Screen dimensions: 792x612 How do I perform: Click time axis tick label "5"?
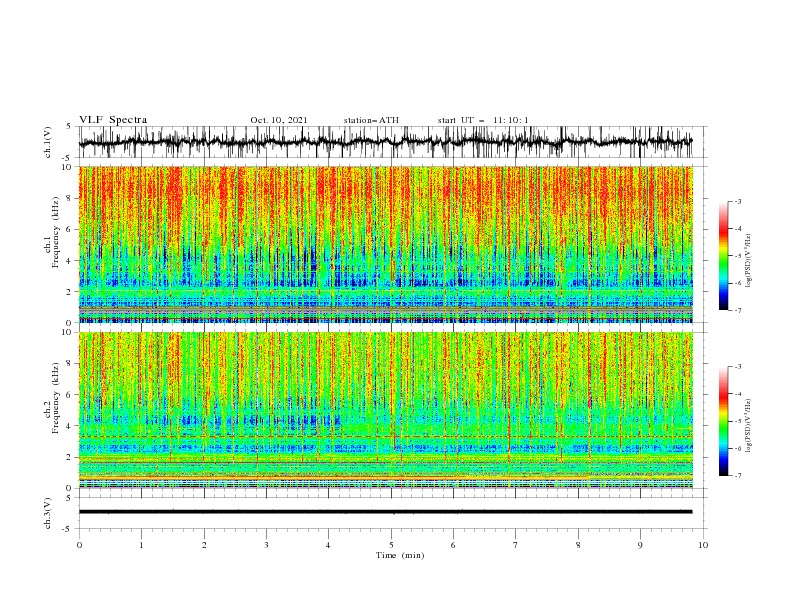tap(391, 545)
